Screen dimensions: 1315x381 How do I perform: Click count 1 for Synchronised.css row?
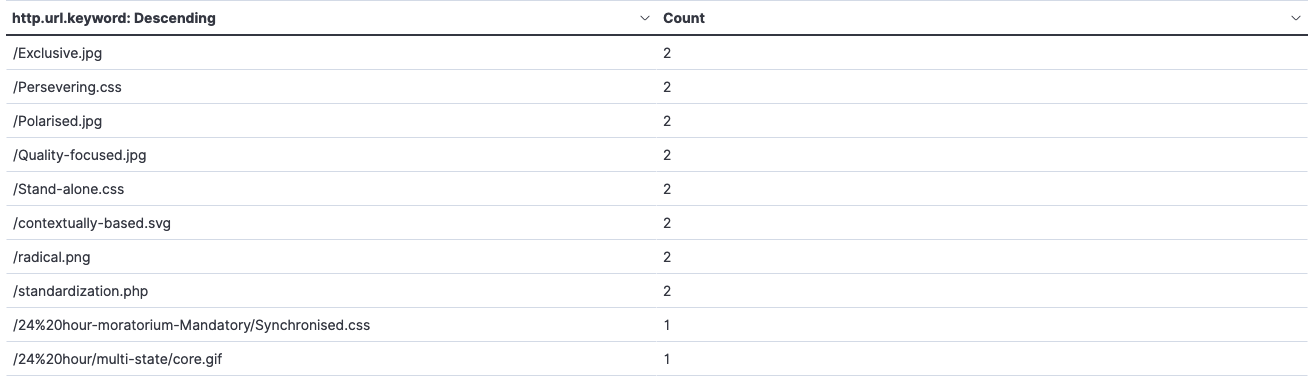[667, 325]
